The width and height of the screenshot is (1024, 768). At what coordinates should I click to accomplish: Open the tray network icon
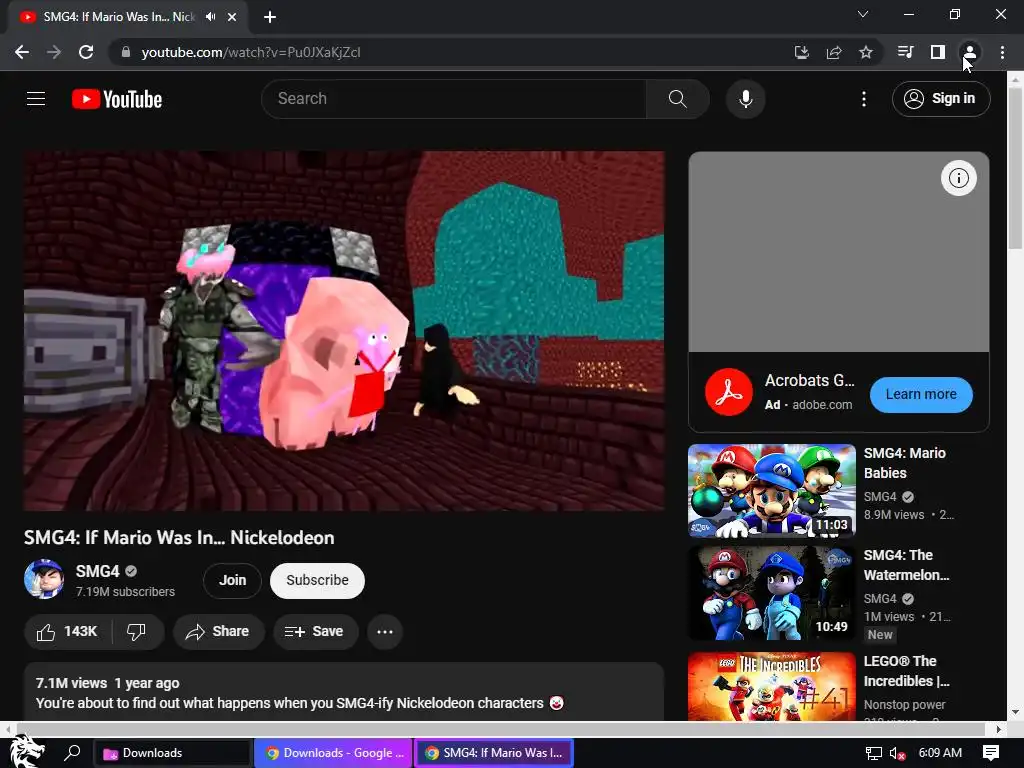(x=873, y=753)
